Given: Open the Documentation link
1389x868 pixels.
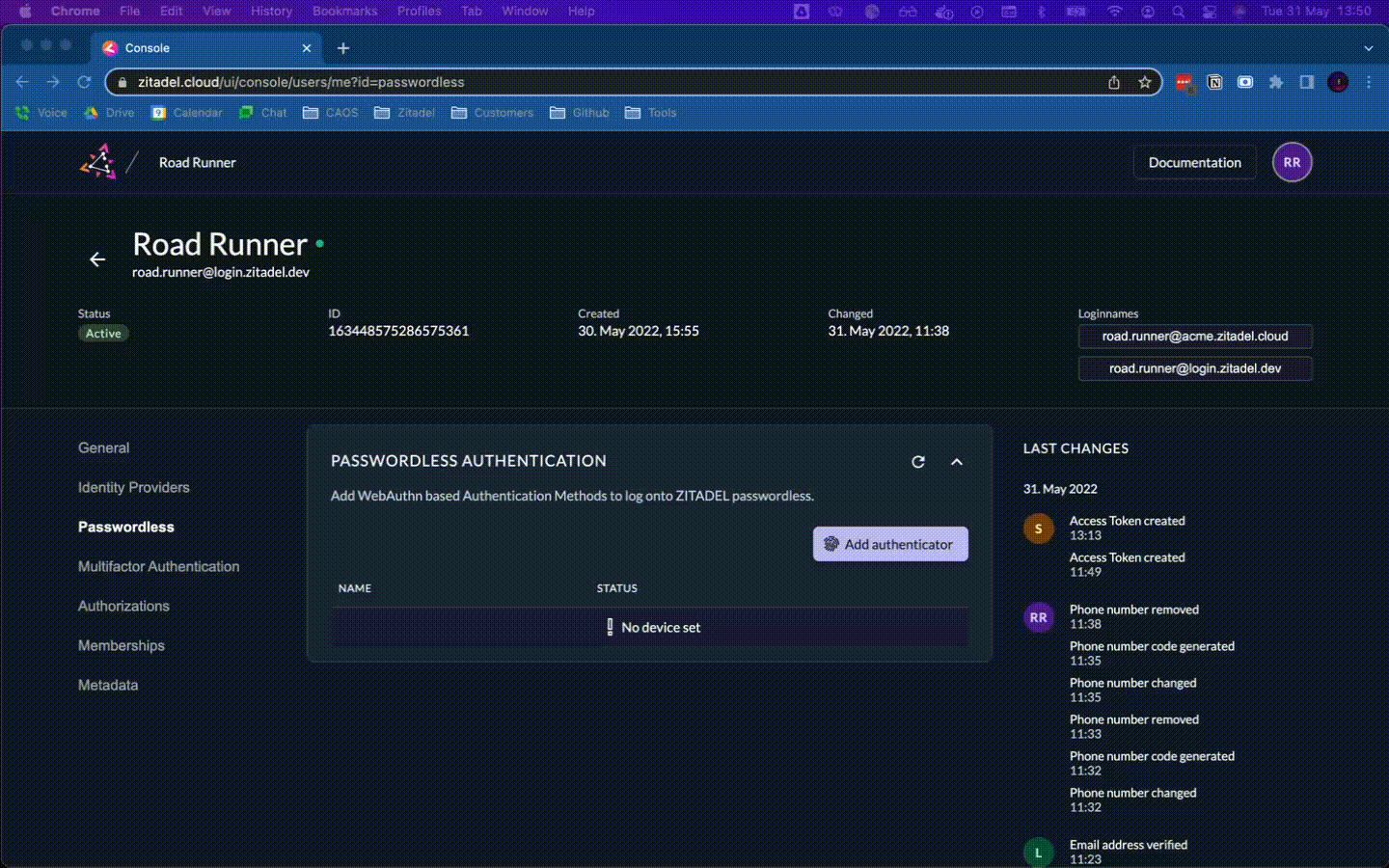Looking at the screenshot, I should [x=1194, y=162].
